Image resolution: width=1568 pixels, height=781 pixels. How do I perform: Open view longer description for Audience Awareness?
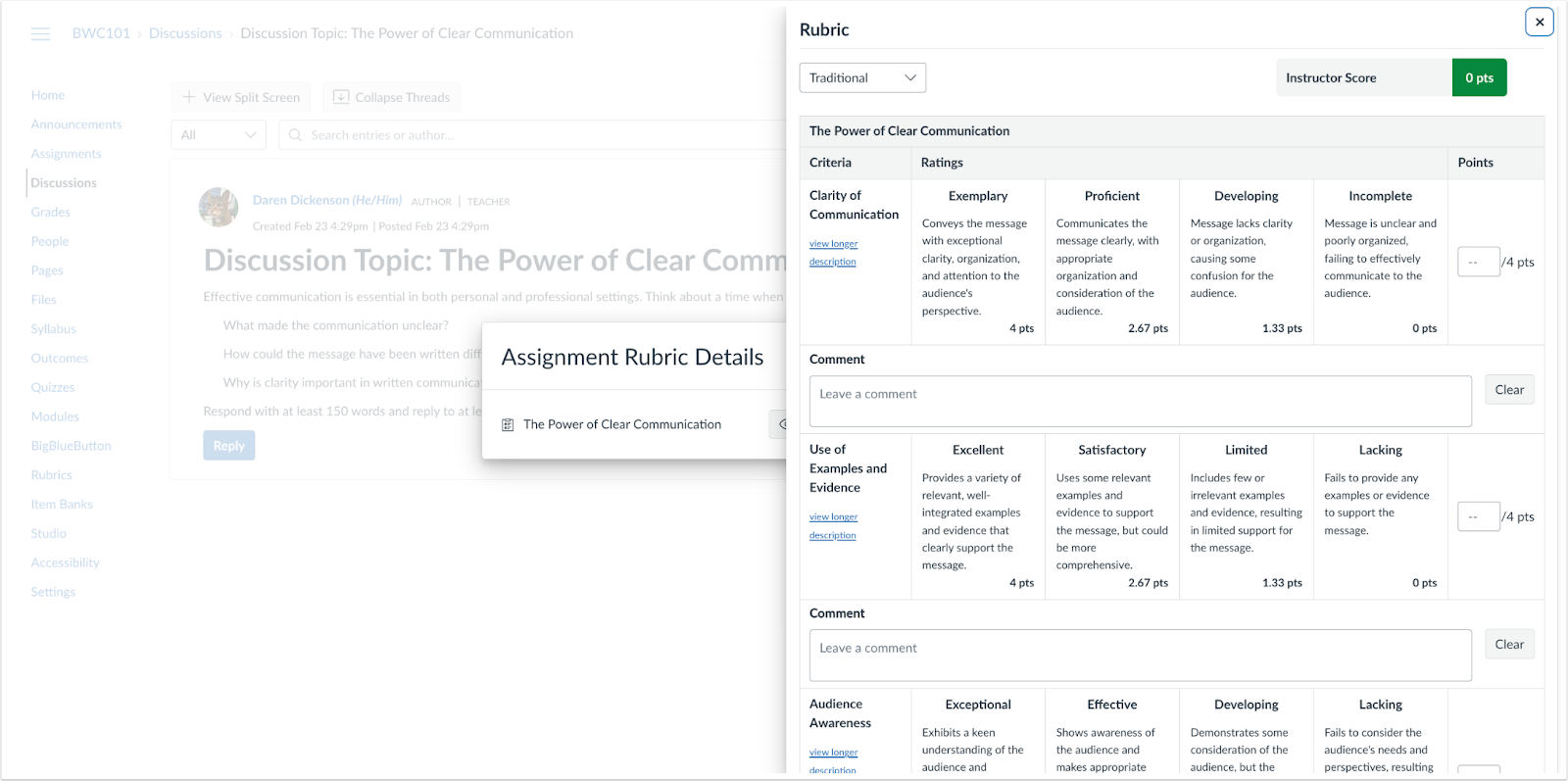point(833,760)
